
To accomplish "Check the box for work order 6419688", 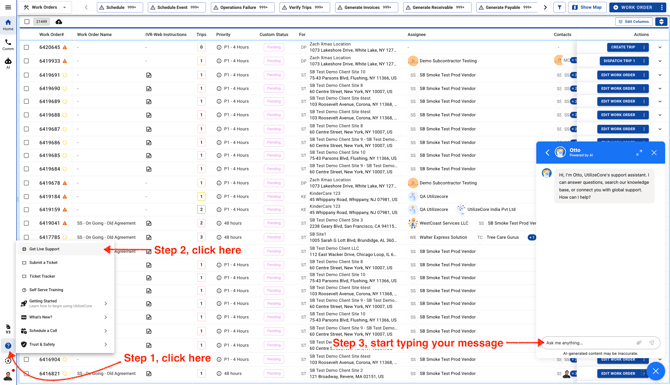I will click(26, 115).
